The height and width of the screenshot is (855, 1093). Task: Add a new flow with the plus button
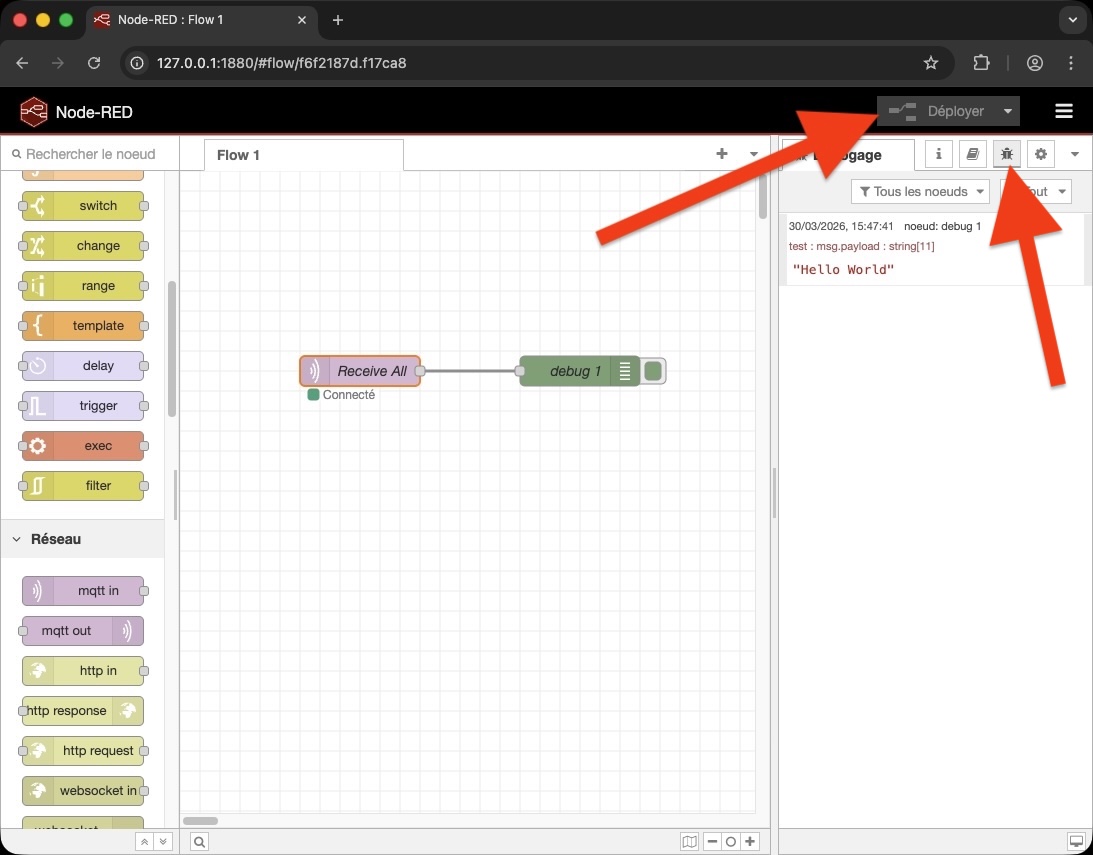click(722, 154)
